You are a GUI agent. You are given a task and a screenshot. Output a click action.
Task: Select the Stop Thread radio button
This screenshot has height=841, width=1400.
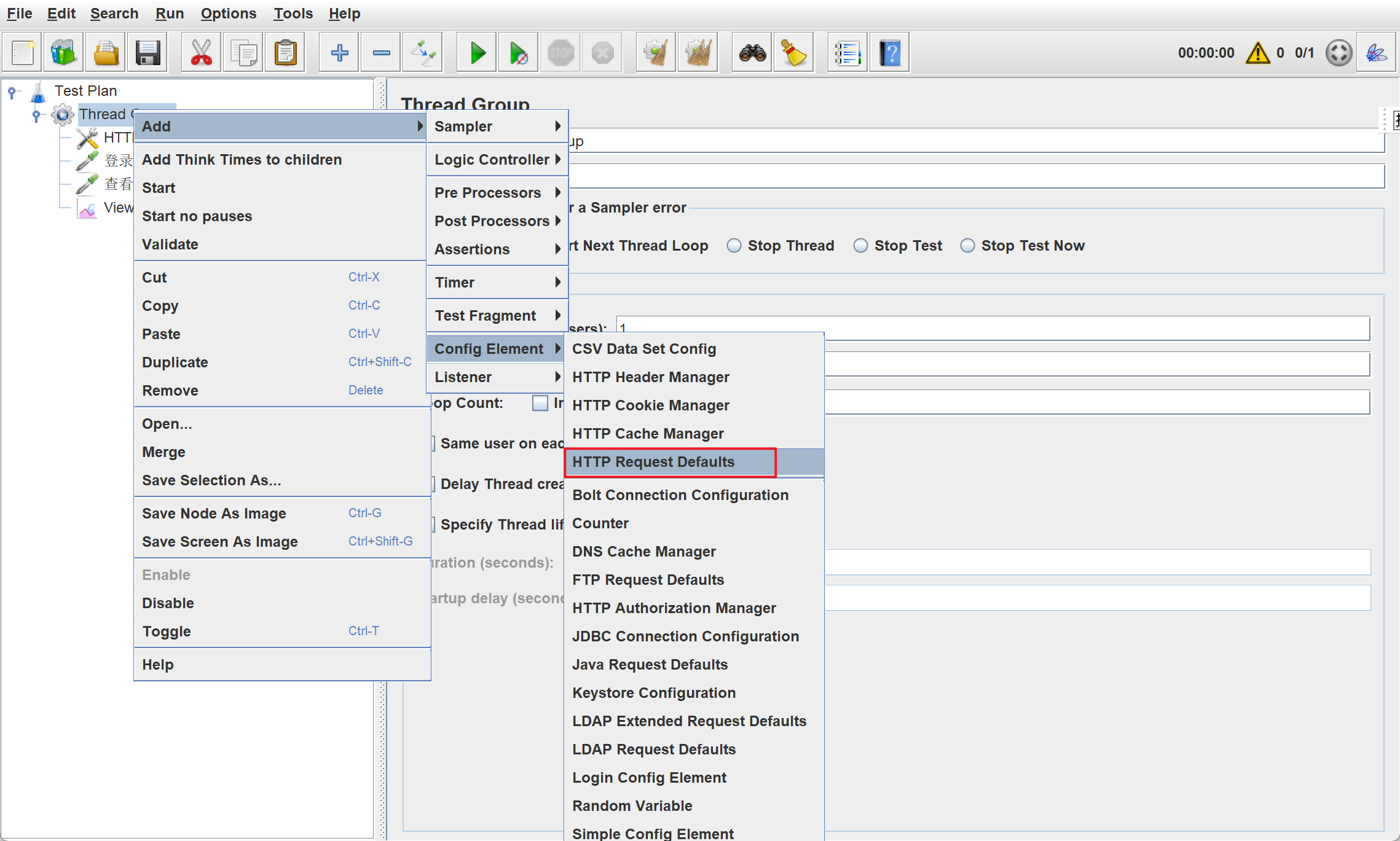734,246
